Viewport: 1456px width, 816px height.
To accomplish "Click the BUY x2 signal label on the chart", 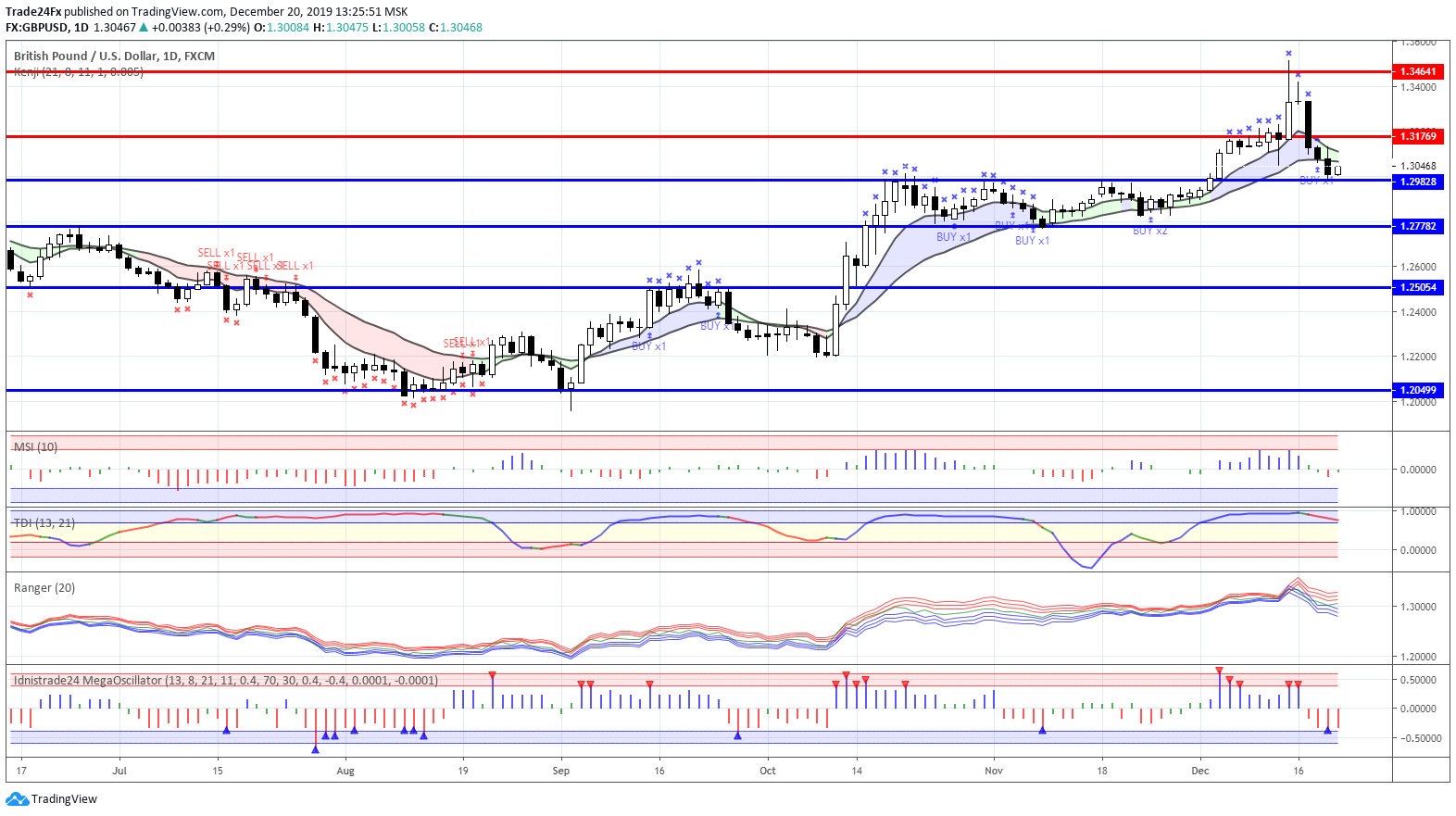I will (x=1150, y=231).
